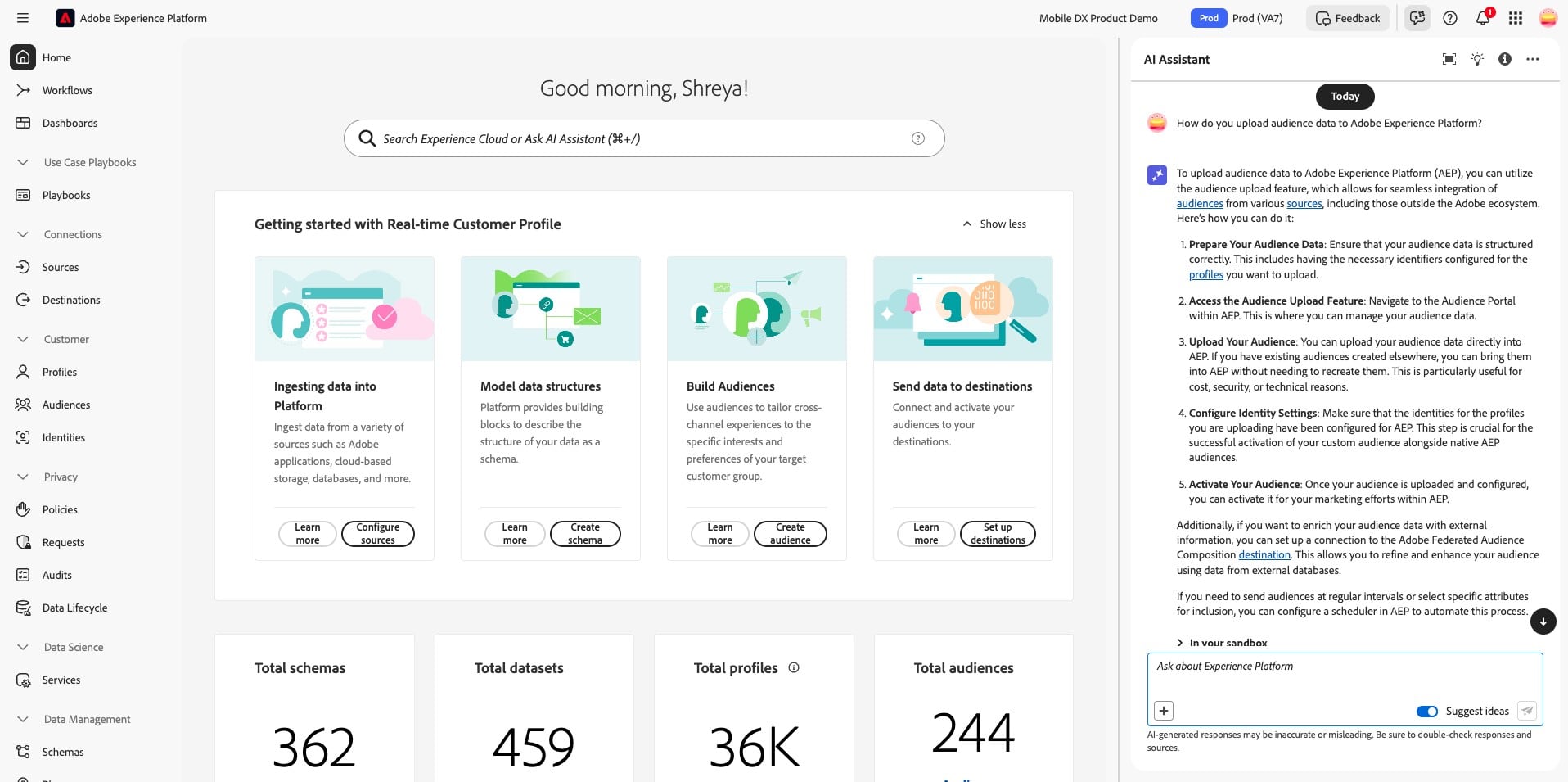Open the hamburger navigation menu
Image resolution: width=1568 pixels, height=782 pixels.
[x=23, y=18]
